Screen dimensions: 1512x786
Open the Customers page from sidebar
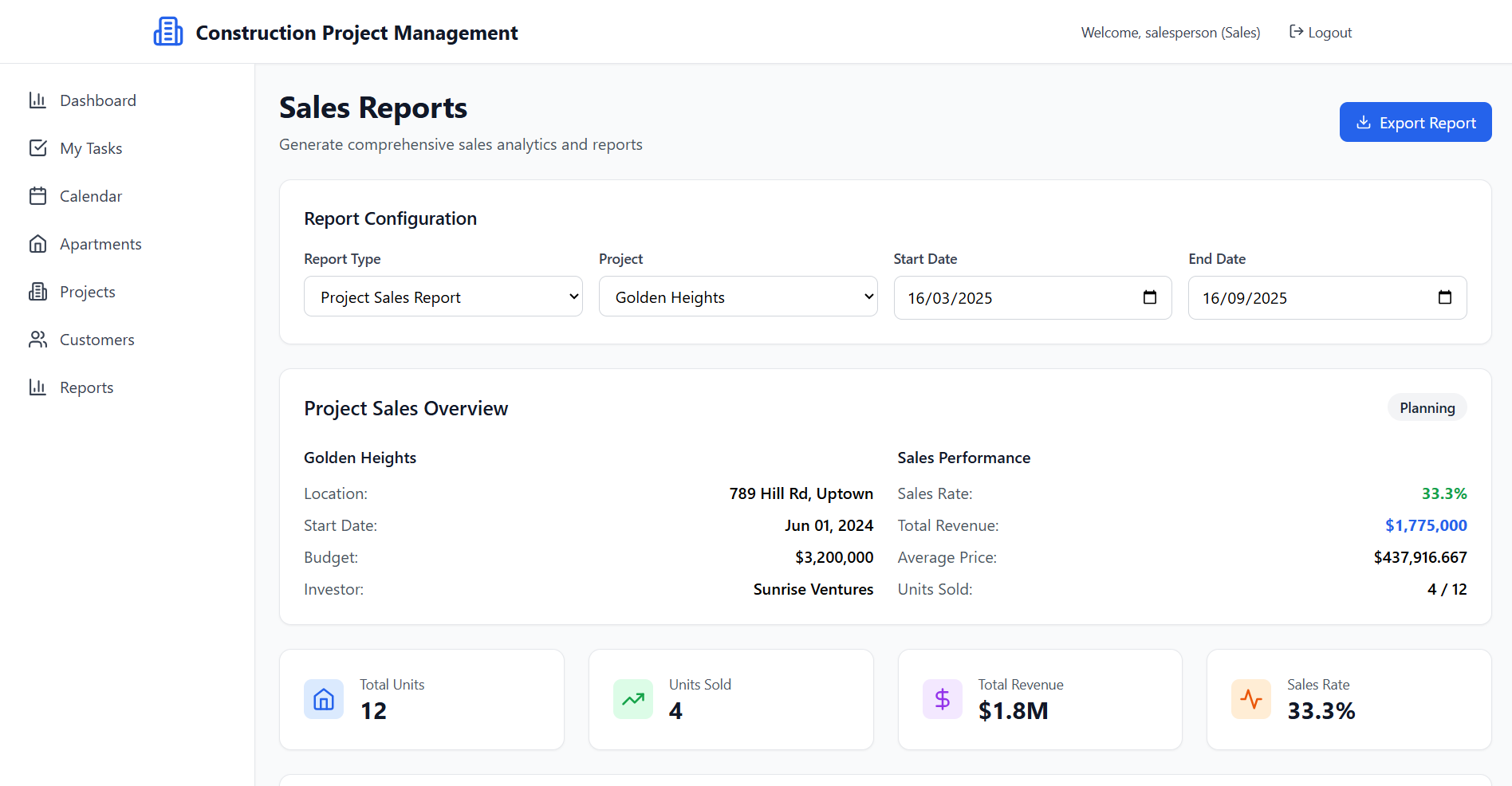(97, 340)
